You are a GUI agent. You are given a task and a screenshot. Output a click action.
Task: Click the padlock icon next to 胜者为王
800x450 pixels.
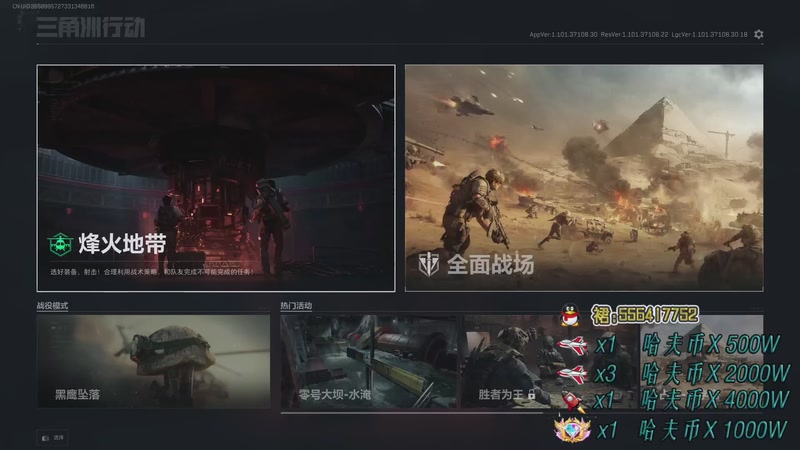coord(532,394)
